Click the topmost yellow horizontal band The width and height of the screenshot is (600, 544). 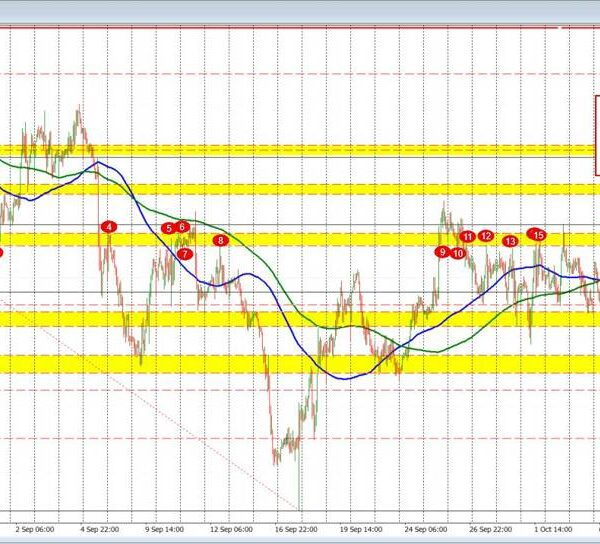click(x=300, y=151)
